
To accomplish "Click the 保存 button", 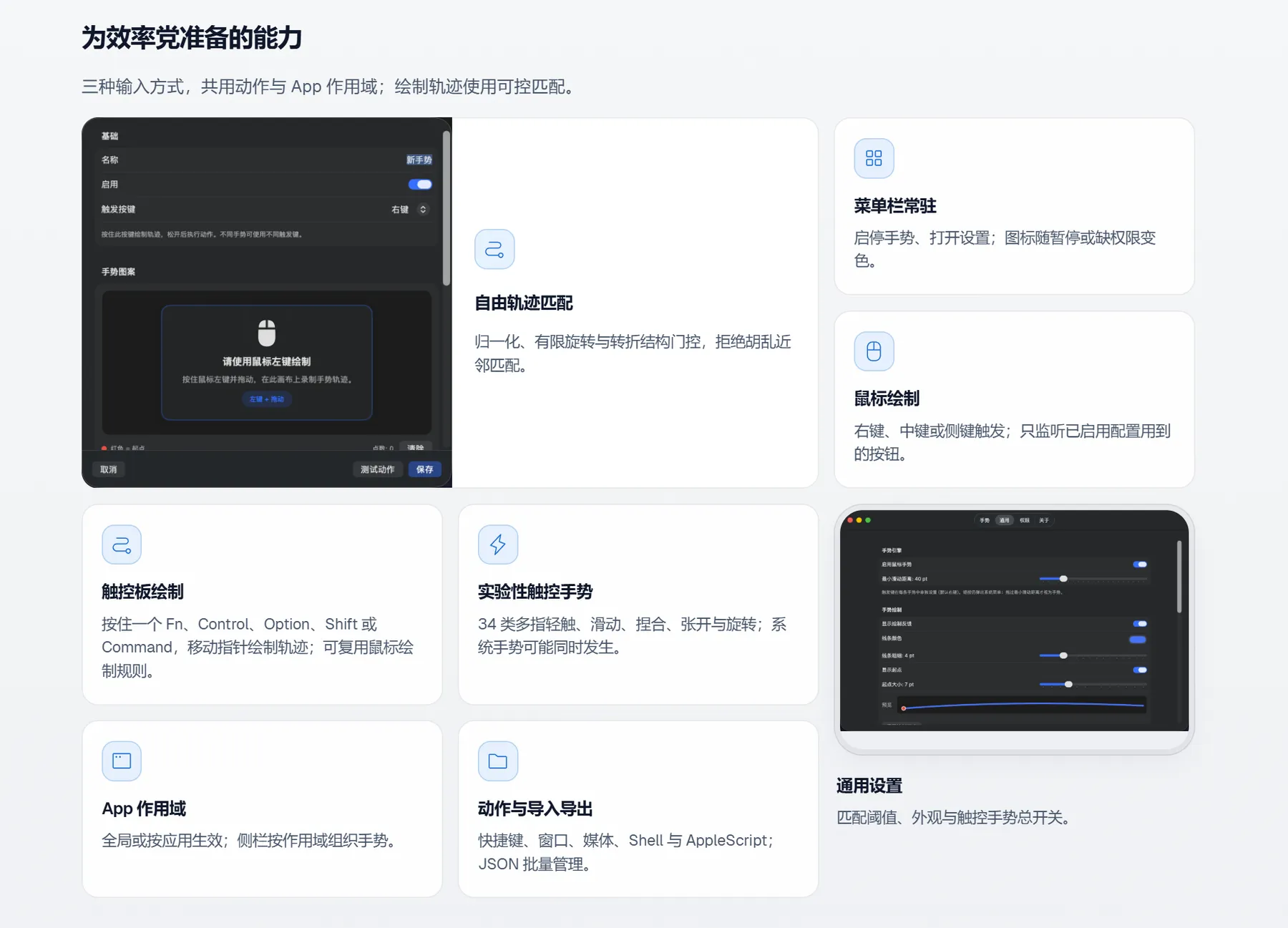I will click(425, 469).
